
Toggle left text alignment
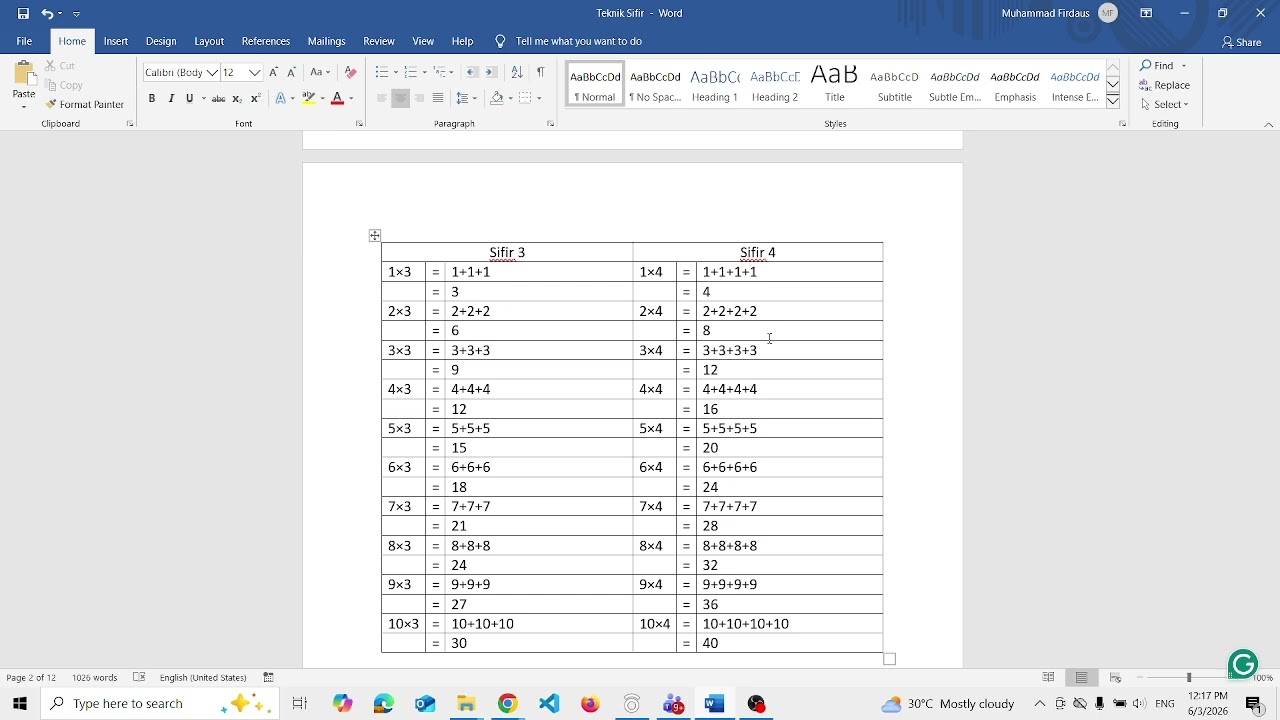pyautogui.click(x=381, y=98)
